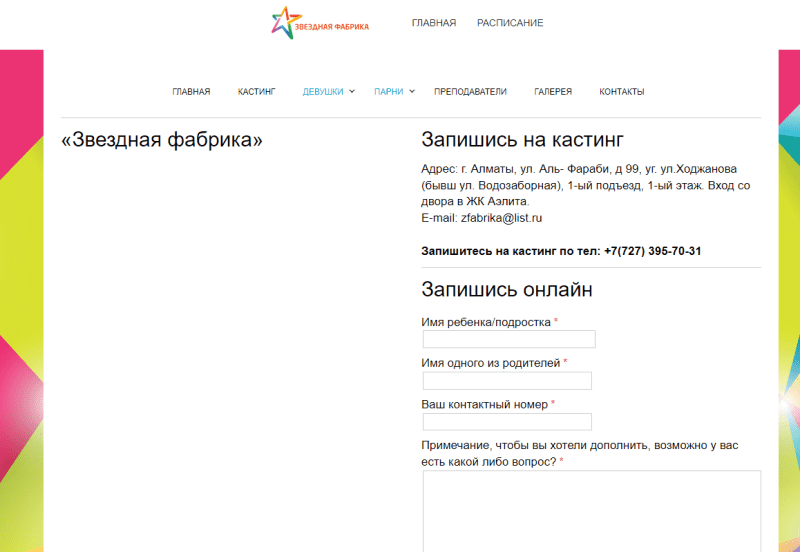
Task: Go to the ПРЕПОДАВАТЕЛИ page
Action: (470, 92)
